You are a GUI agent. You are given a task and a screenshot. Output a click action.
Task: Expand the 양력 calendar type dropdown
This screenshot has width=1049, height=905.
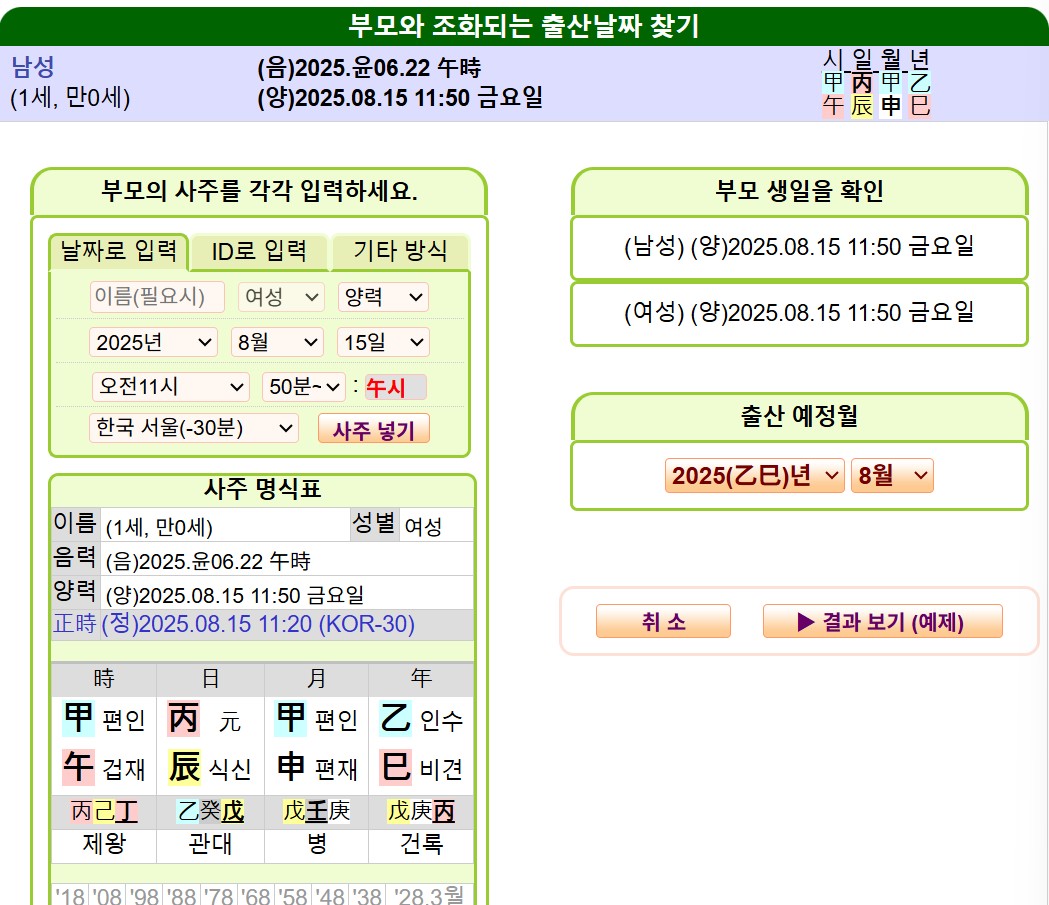[x=383, y=297]
